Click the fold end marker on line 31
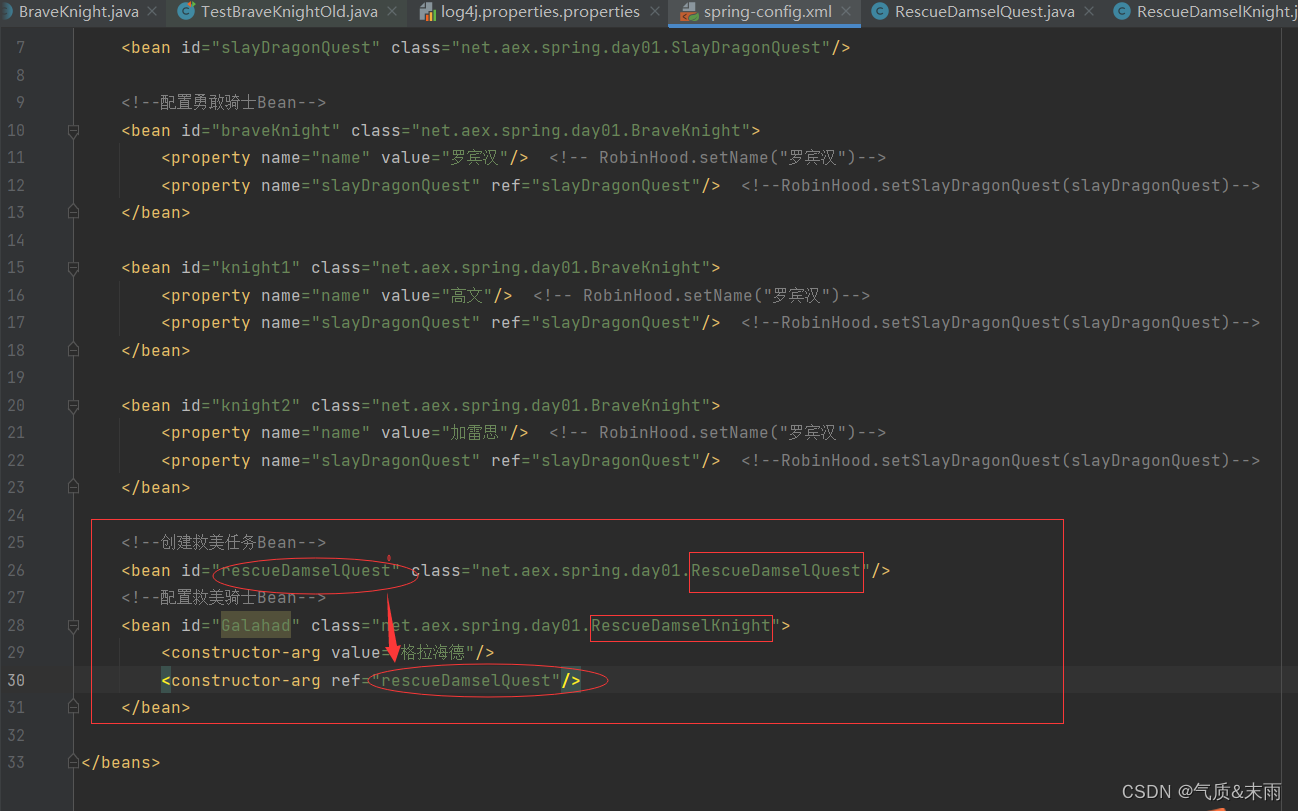The width and height of the screenshot is (1298, 811). pos(73,707)
